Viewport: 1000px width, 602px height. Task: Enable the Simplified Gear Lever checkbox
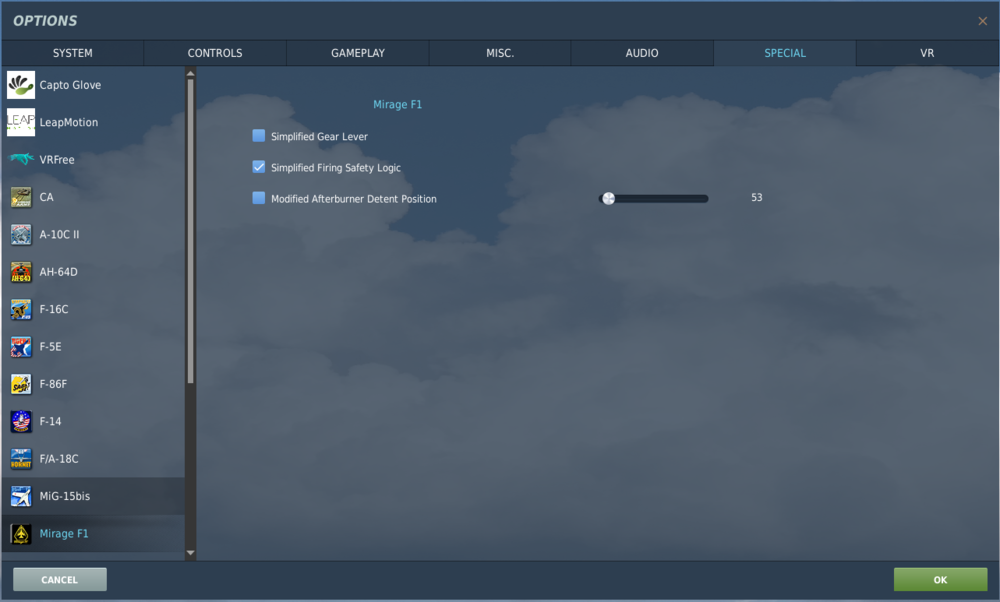[x=258, y=135]
